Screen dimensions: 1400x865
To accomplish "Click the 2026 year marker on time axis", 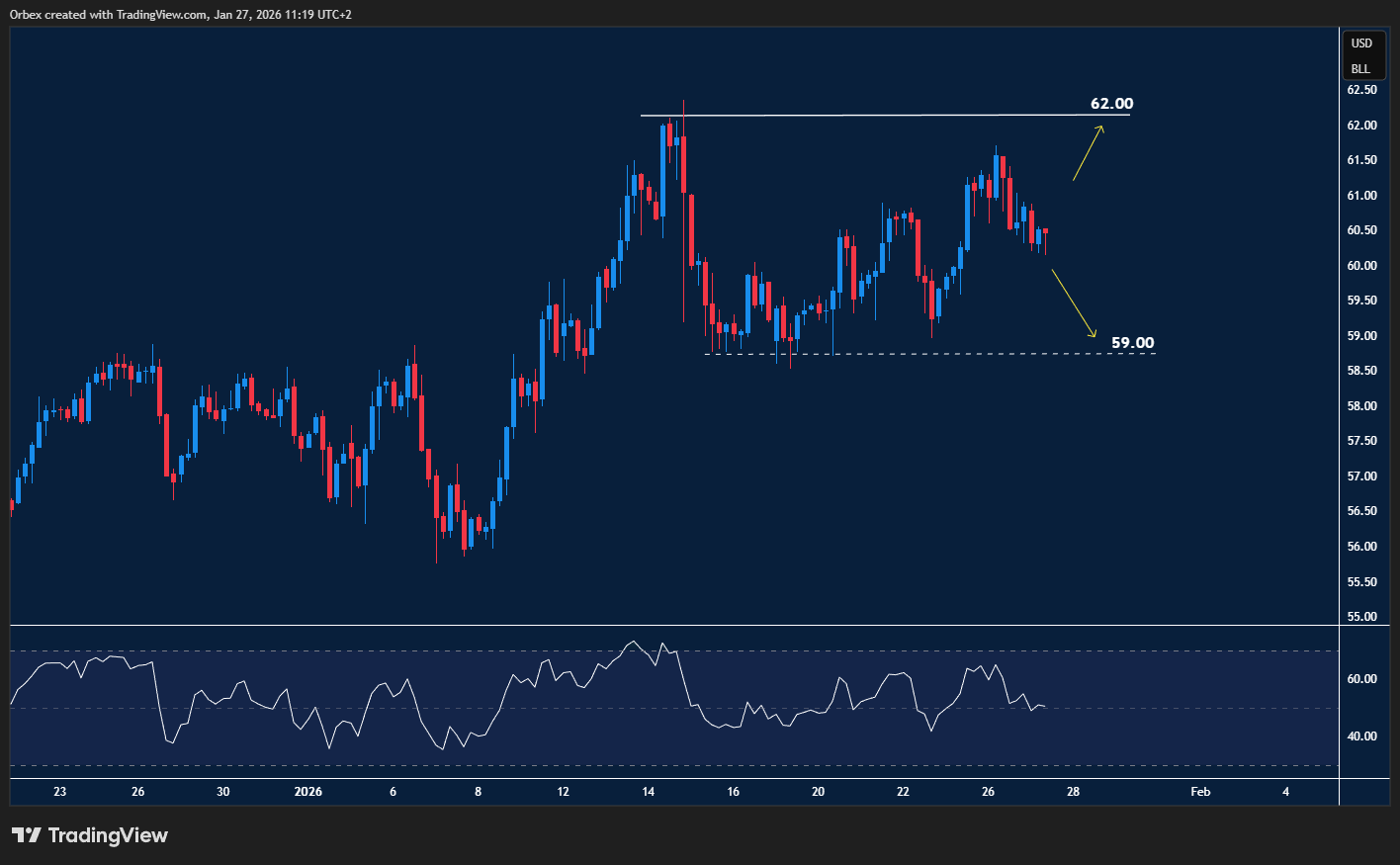I will pos(307,792).
